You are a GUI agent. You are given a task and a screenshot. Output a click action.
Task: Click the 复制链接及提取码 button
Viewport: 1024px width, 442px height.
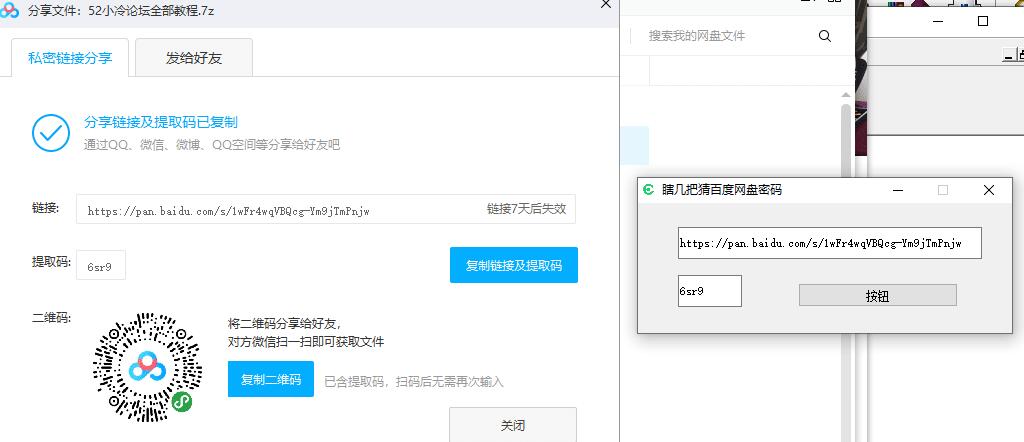[513, 265]
